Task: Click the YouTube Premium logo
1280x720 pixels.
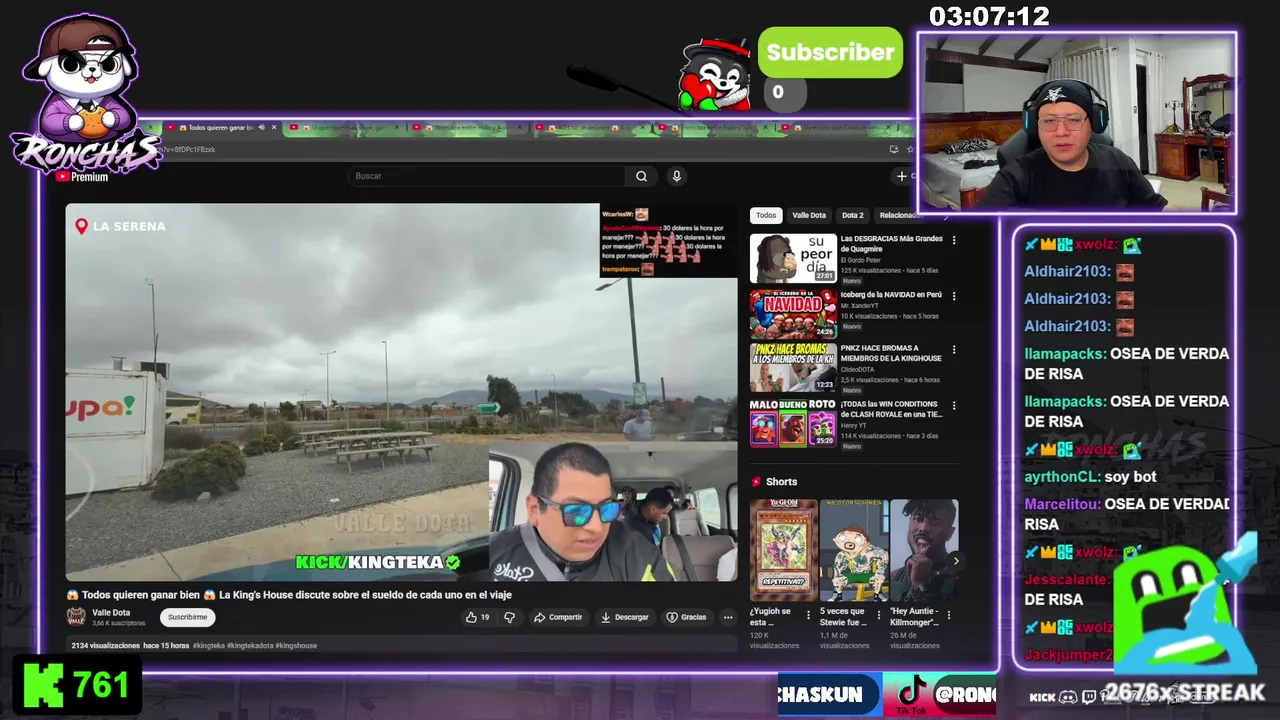Action: pyautogui.click(x=82, y=177)
